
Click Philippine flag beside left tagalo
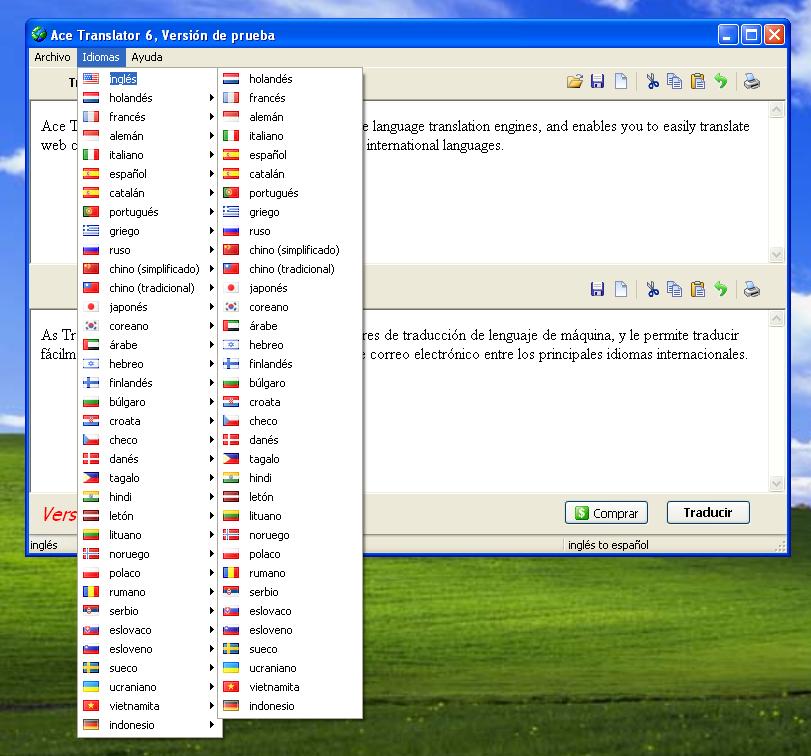(x=91, y=478)
